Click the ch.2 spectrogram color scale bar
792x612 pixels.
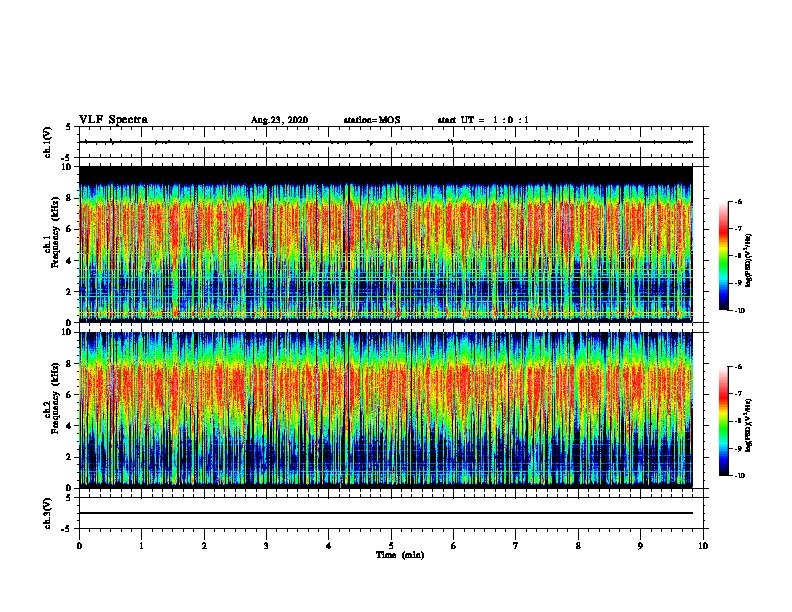[x=723, y=421]
